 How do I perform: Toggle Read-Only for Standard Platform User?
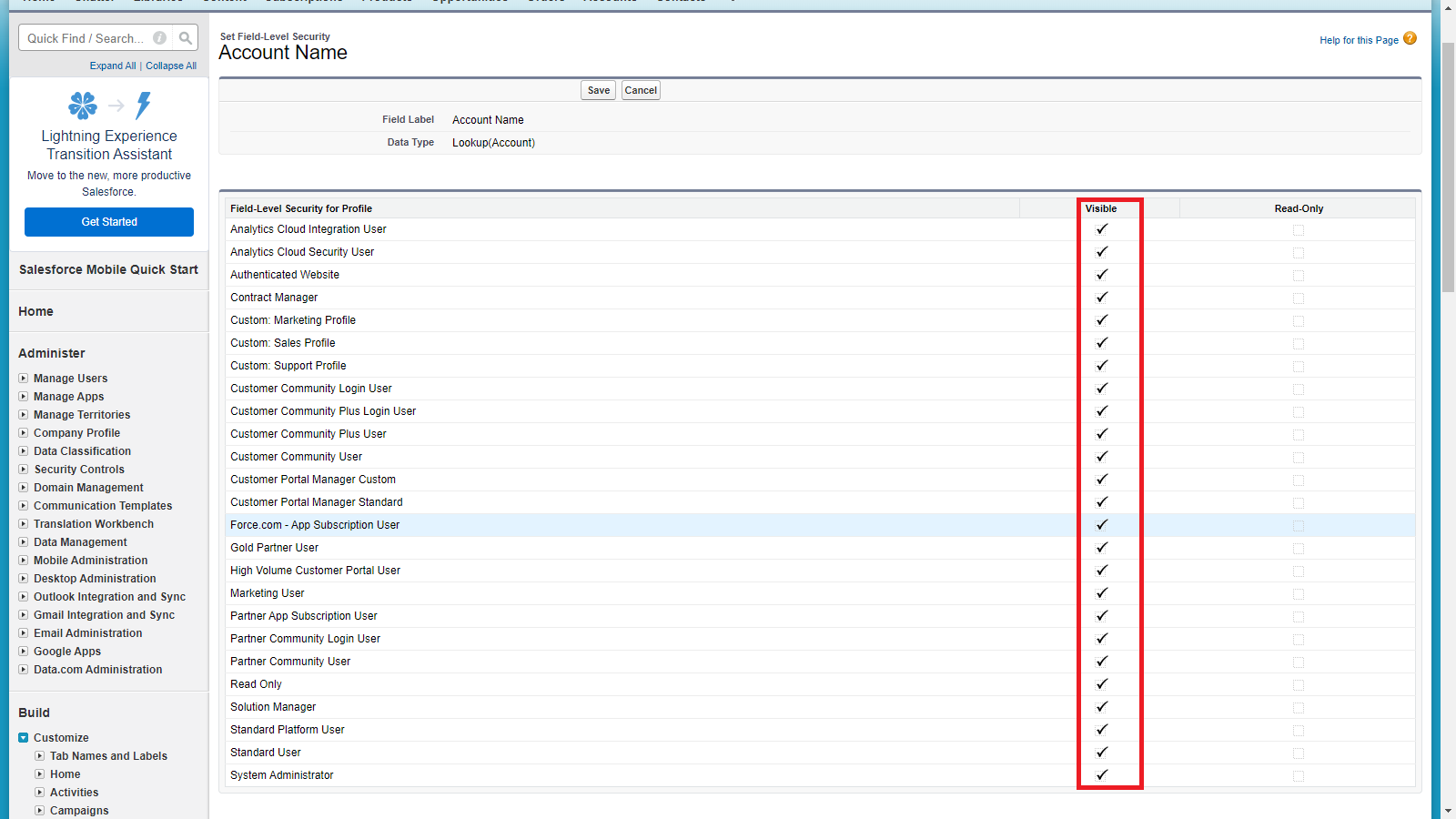(1299, 731)
